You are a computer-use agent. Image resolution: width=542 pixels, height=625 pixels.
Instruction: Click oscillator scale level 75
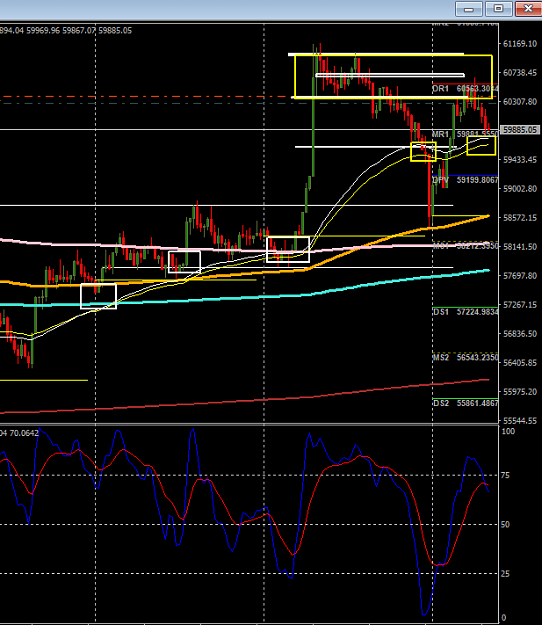point(505,475)
